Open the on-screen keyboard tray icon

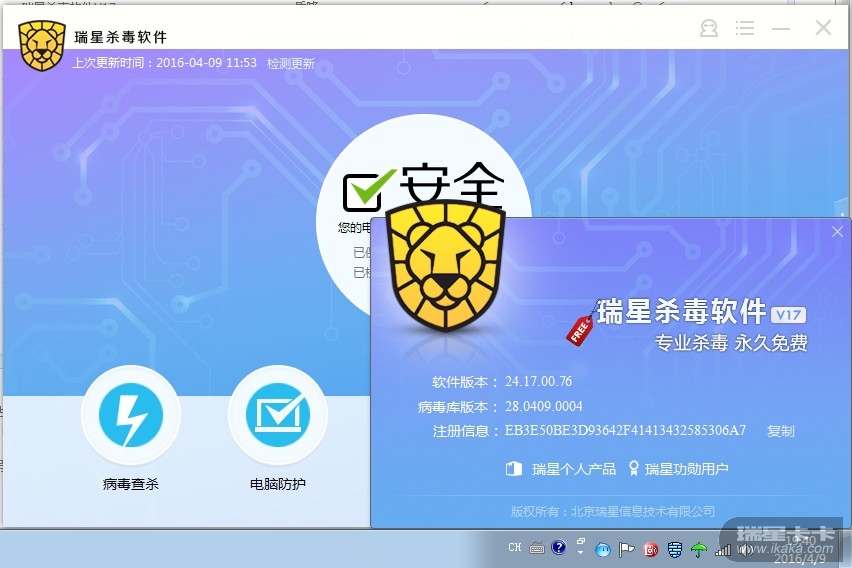tap(537, 548)
